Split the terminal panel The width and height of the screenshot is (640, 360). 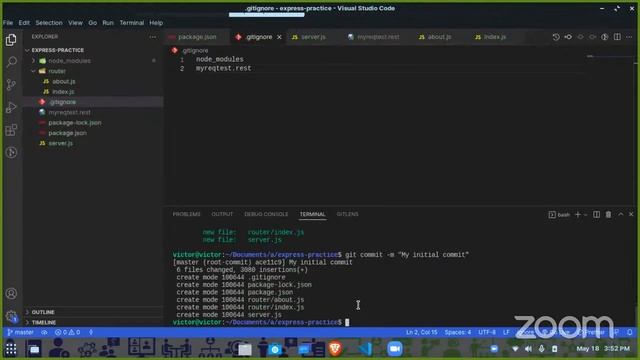coord(596,214)
